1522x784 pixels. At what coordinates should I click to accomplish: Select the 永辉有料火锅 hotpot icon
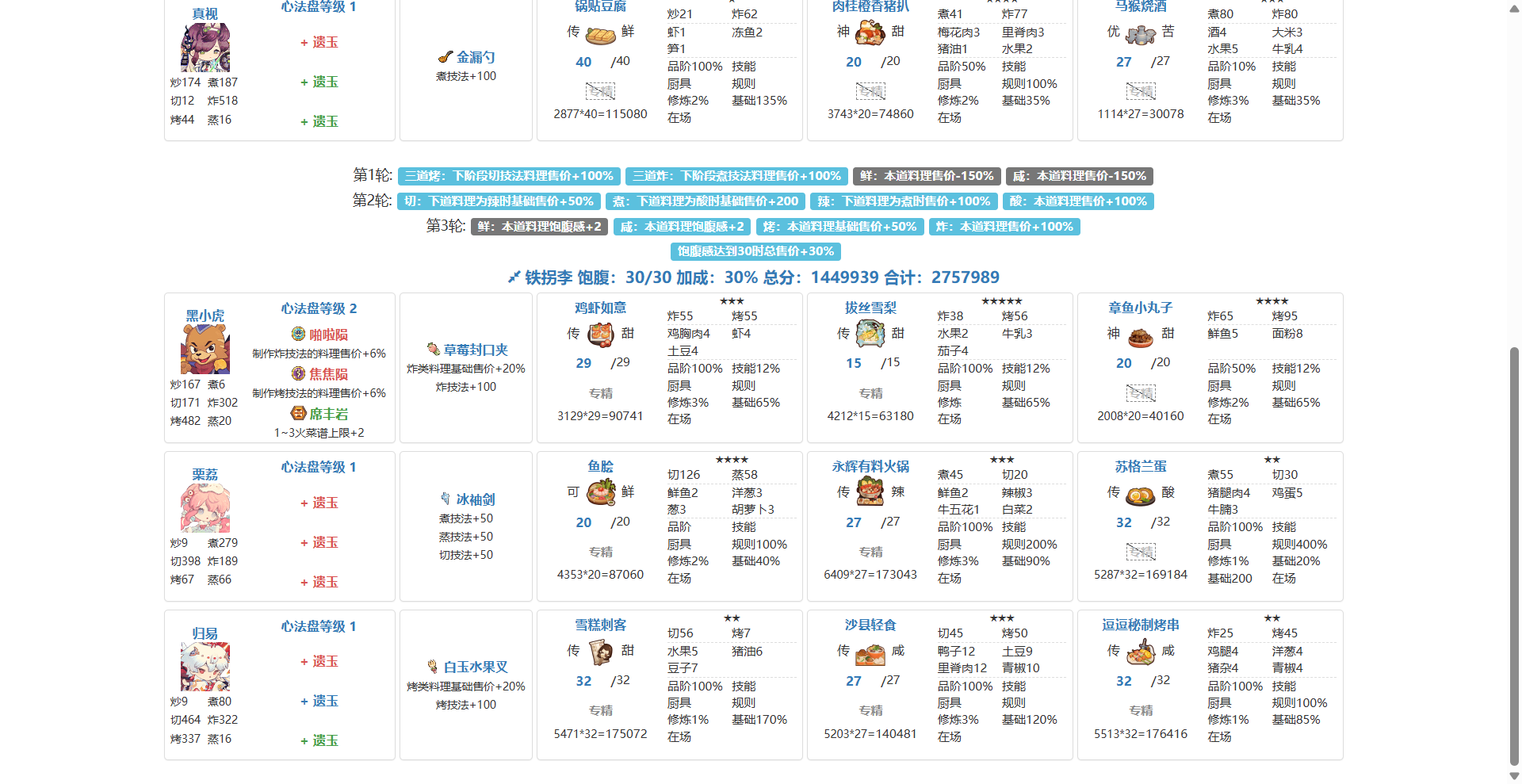pyautogui.click(x=870, y=493)
